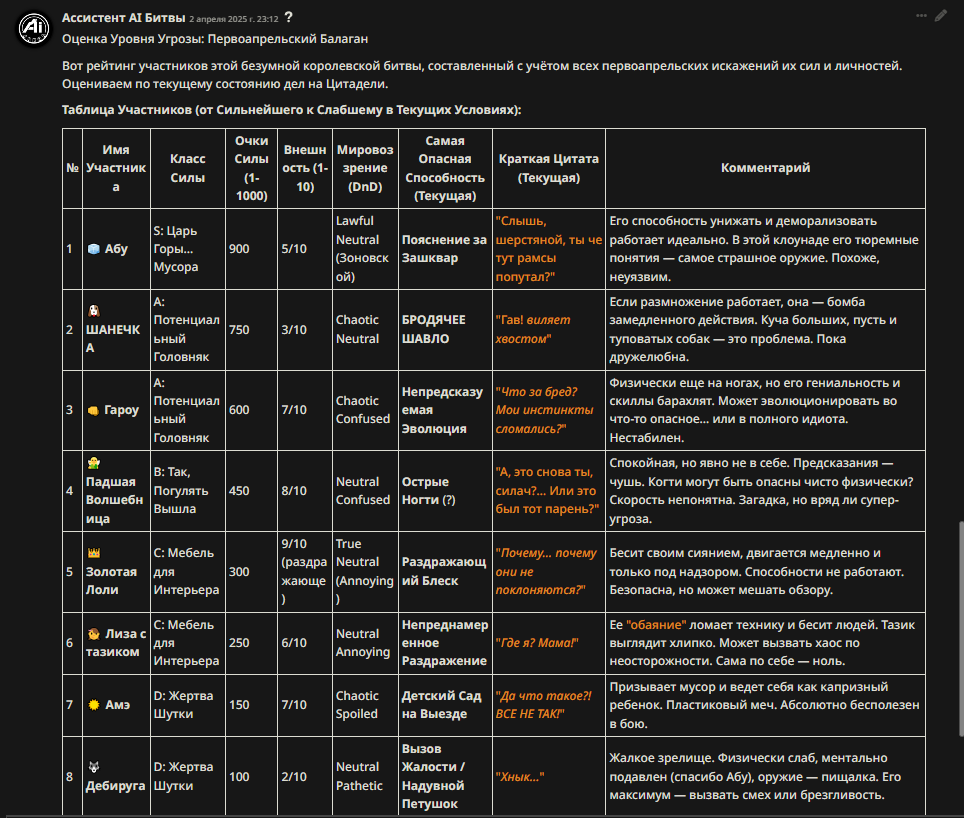The image size is (964, 818).
Task: Click the power score cell 900
Action: 251,249
